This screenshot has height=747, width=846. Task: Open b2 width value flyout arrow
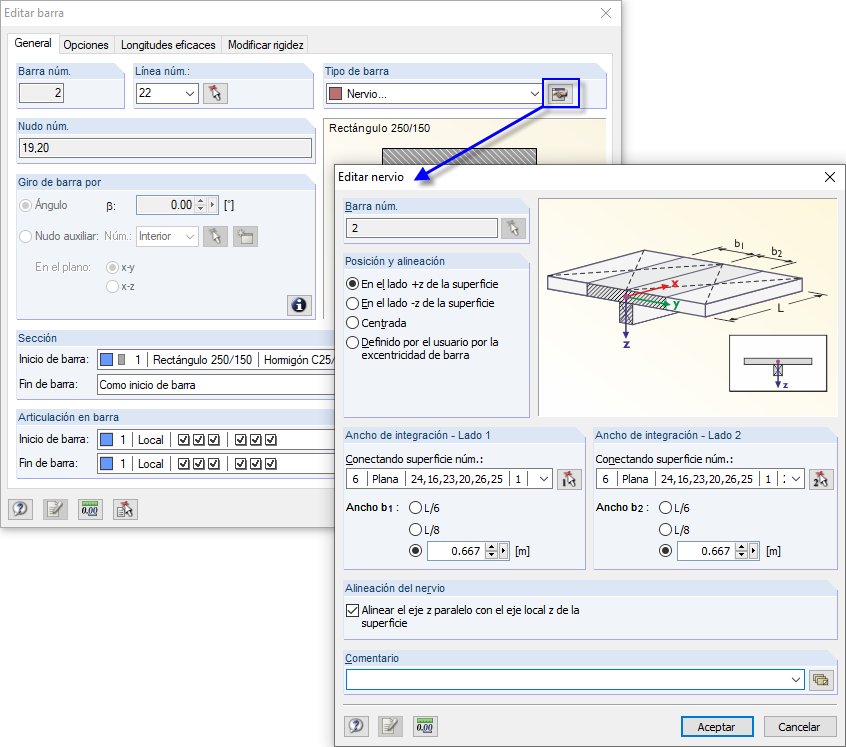754,551
